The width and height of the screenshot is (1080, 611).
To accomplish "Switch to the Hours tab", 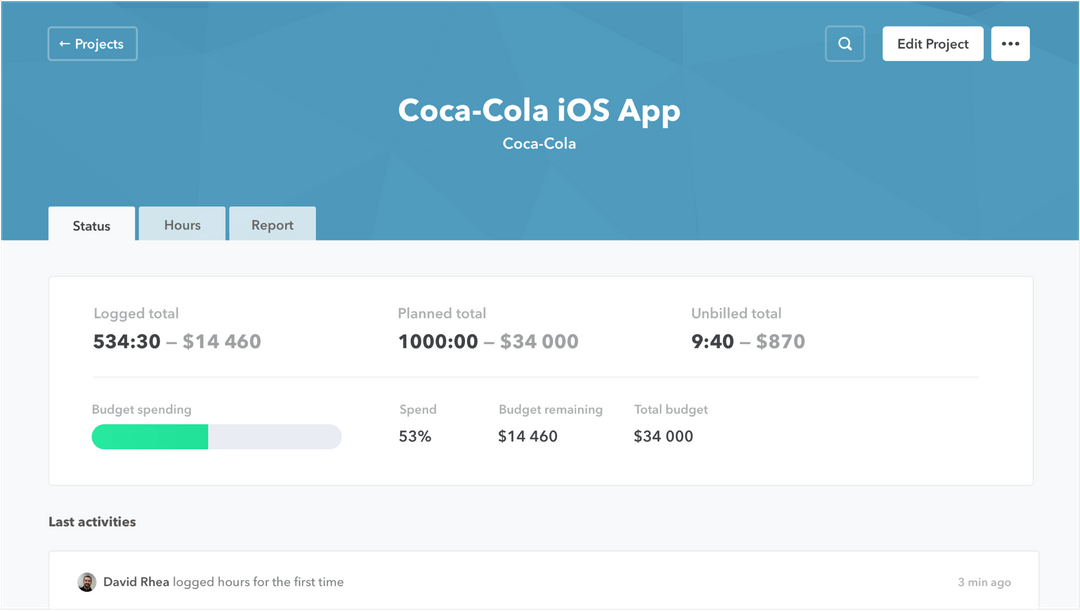I will point(182,225).
